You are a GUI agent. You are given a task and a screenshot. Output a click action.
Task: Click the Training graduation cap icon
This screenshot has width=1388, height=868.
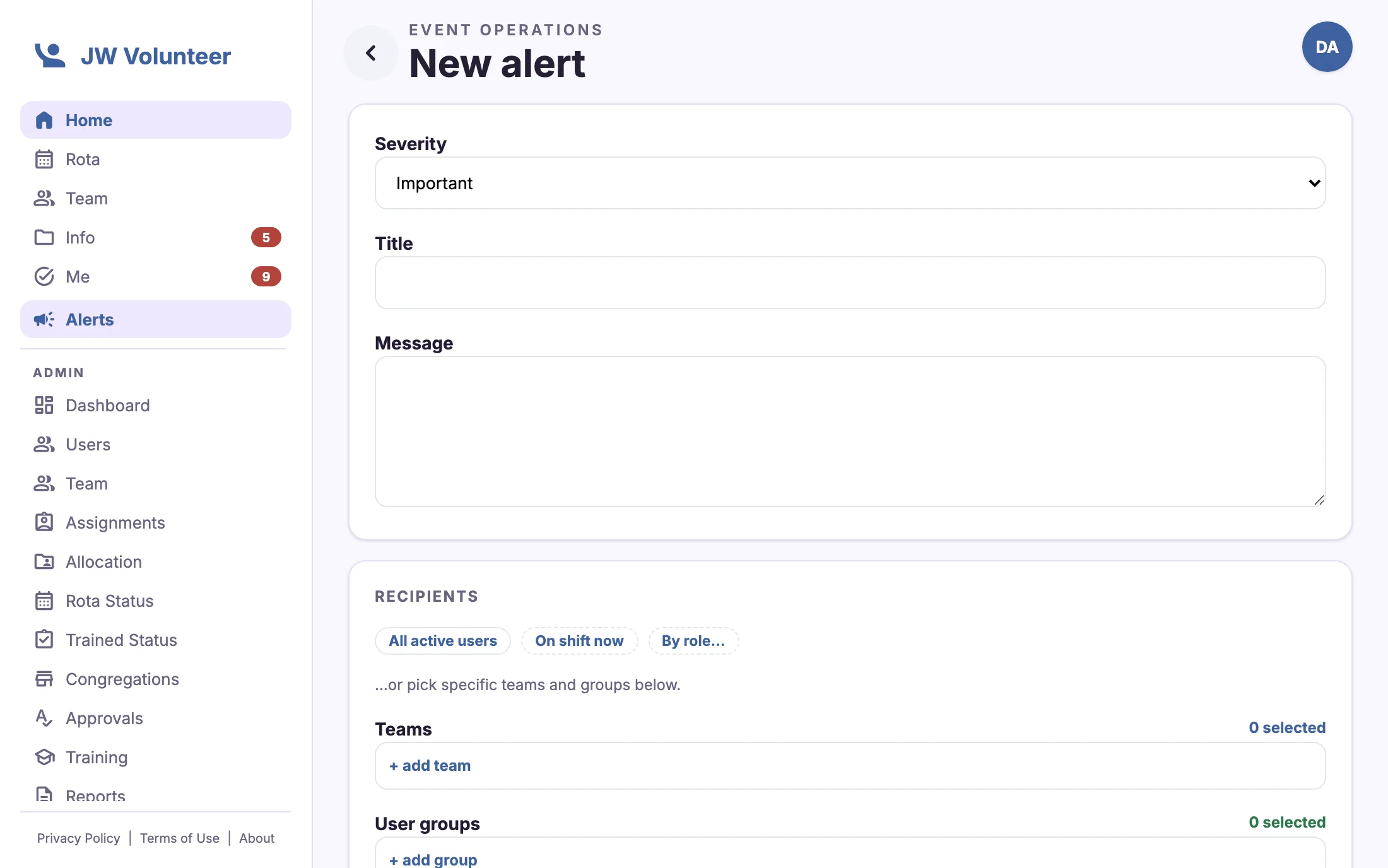pyautogui.click(x=44, y=757)
